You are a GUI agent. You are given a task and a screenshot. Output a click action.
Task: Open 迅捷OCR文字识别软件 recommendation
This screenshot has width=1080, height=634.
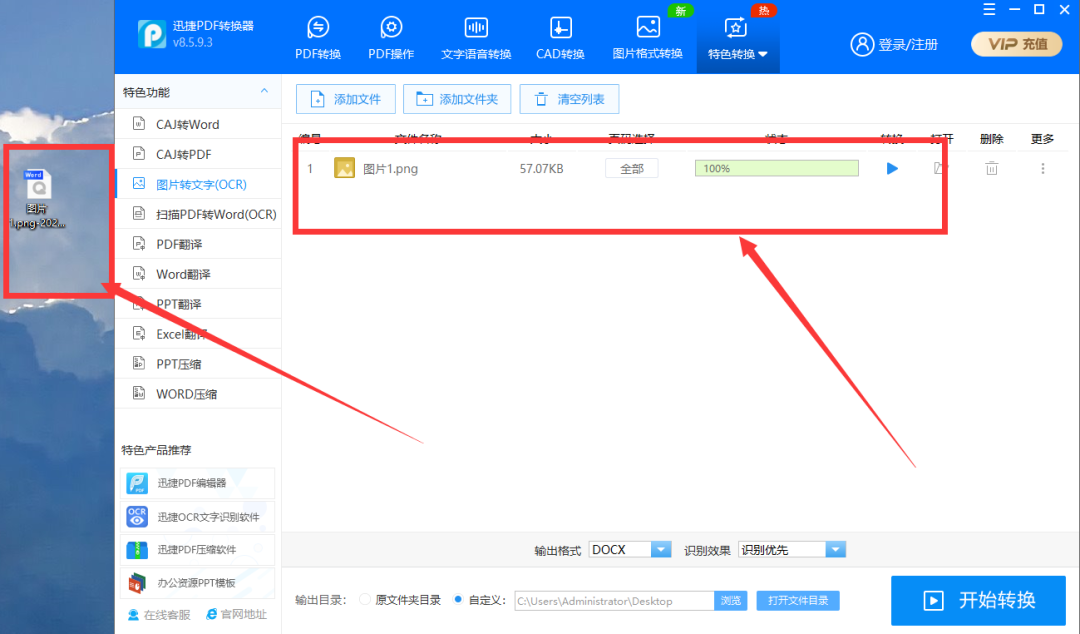[198, 517]
